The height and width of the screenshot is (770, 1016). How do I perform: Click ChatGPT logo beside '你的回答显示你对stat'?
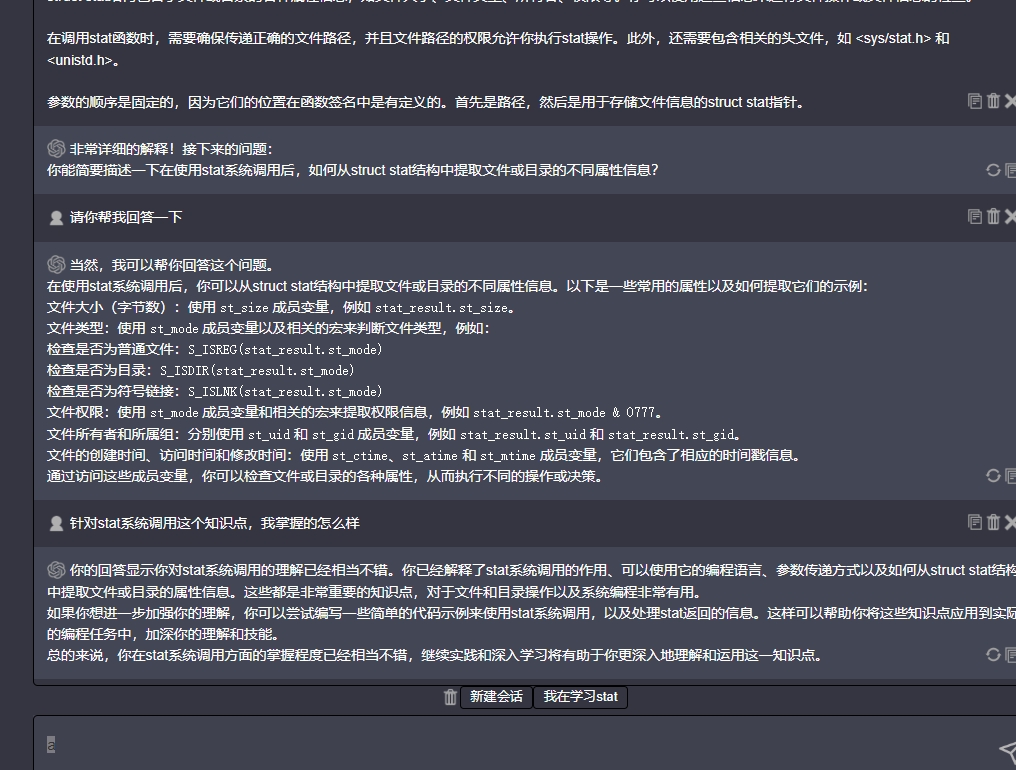56,570
